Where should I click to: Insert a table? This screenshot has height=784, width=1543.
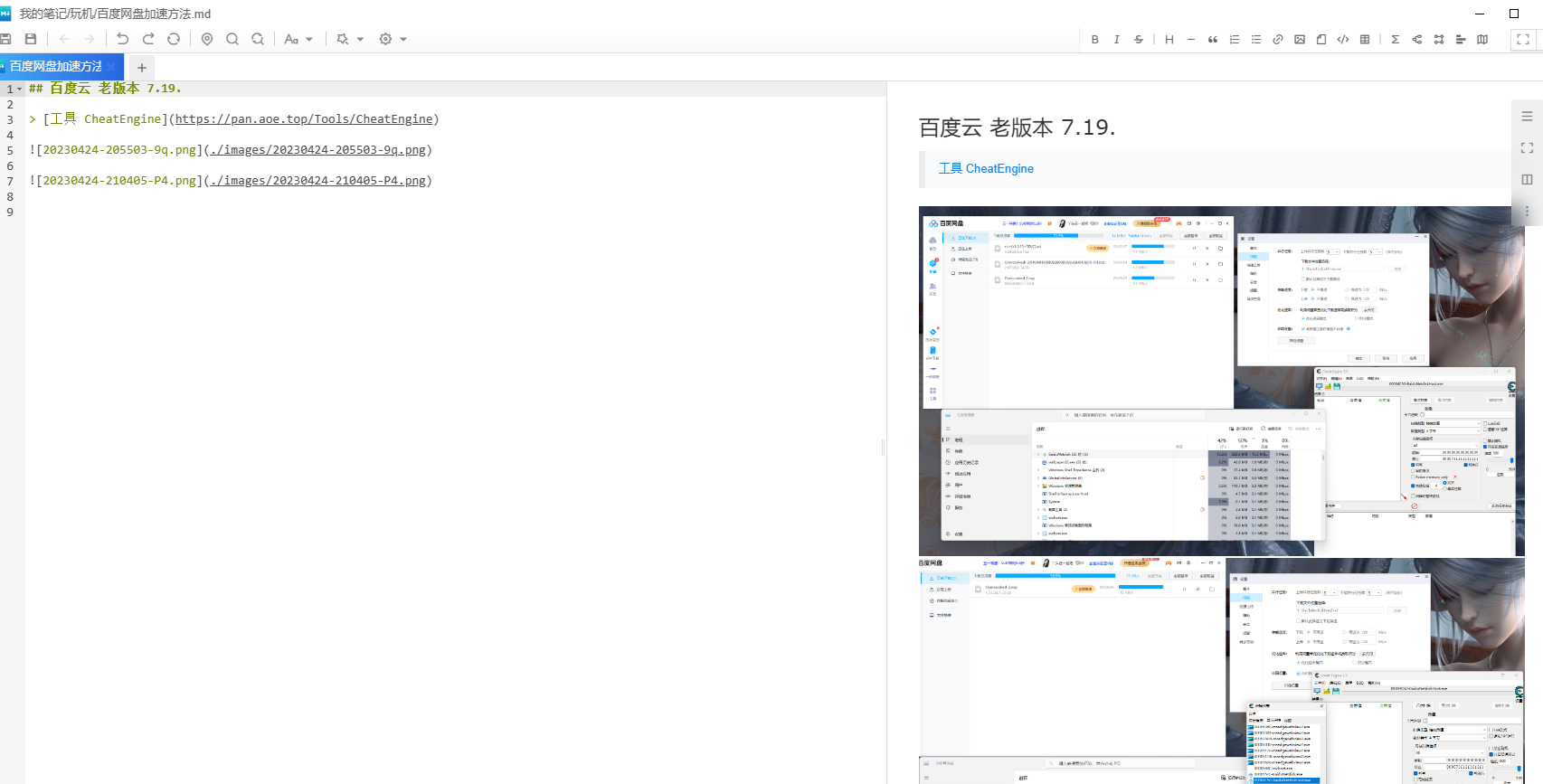point(1364,39)
